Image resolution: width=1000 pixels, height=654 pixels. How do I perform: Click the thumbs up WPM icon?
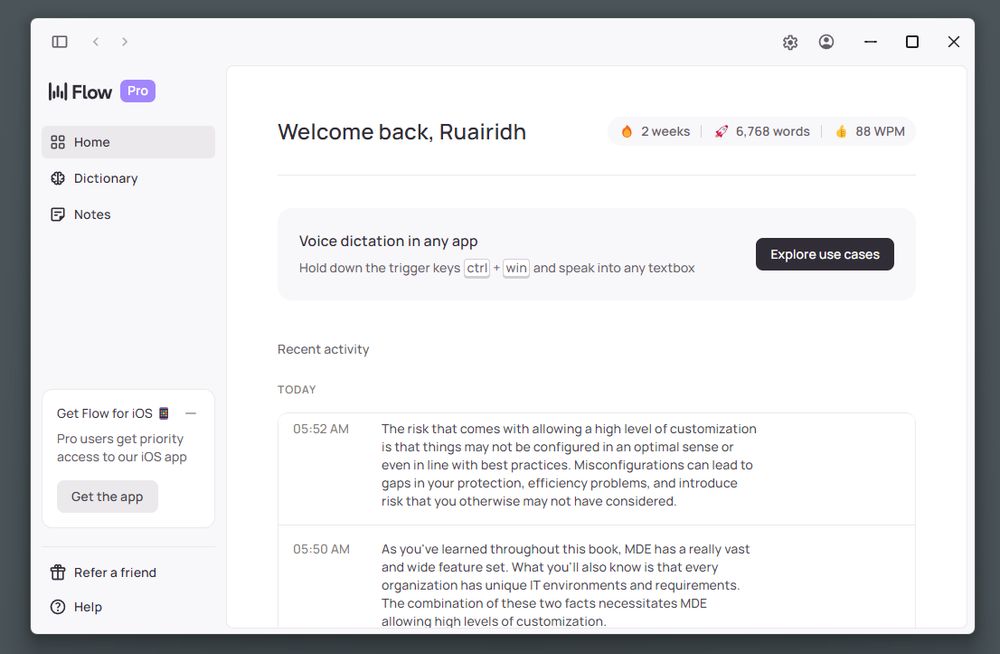841,131
